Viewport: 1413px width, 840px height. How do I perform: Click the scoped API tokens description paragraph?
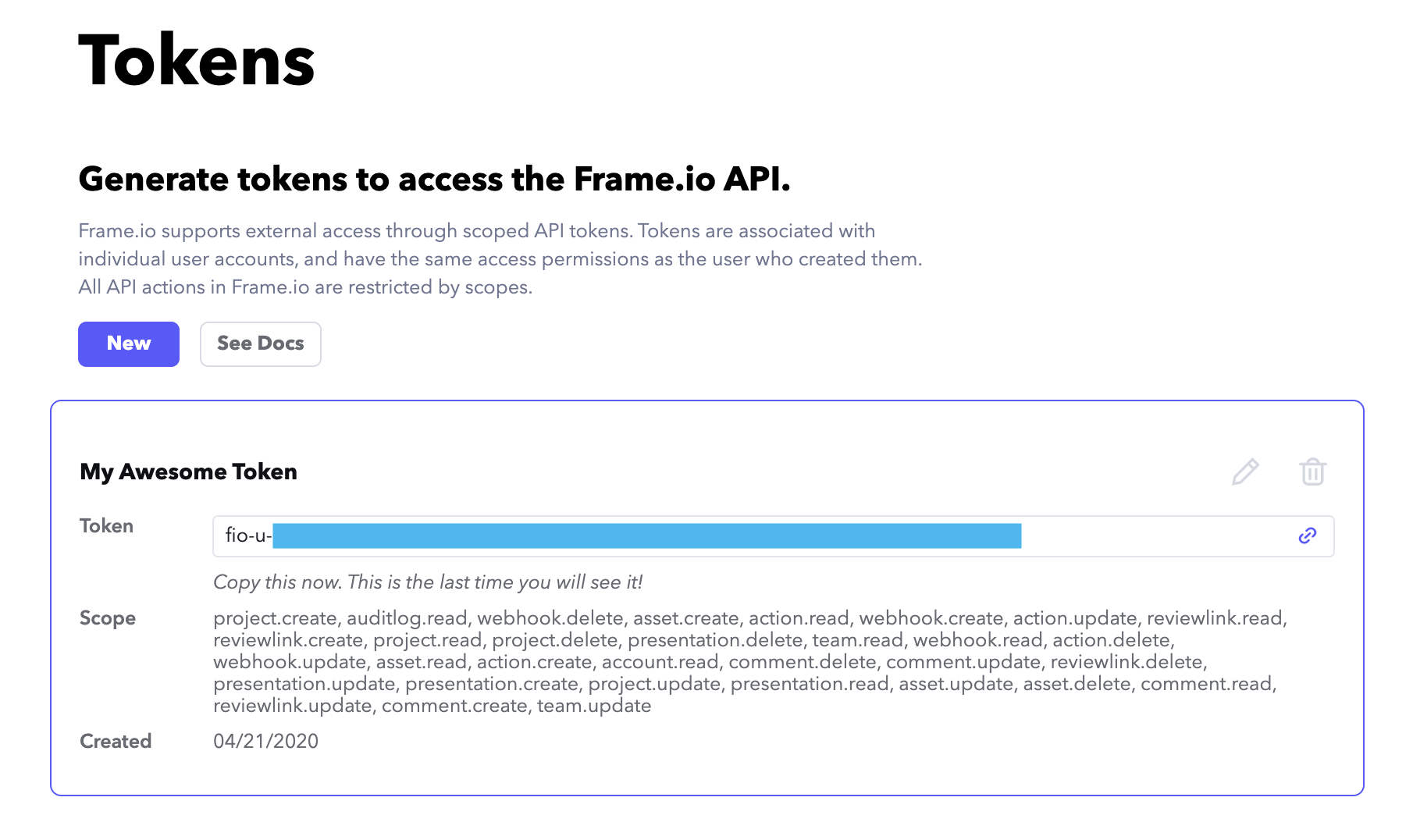(x=500, y=259)
